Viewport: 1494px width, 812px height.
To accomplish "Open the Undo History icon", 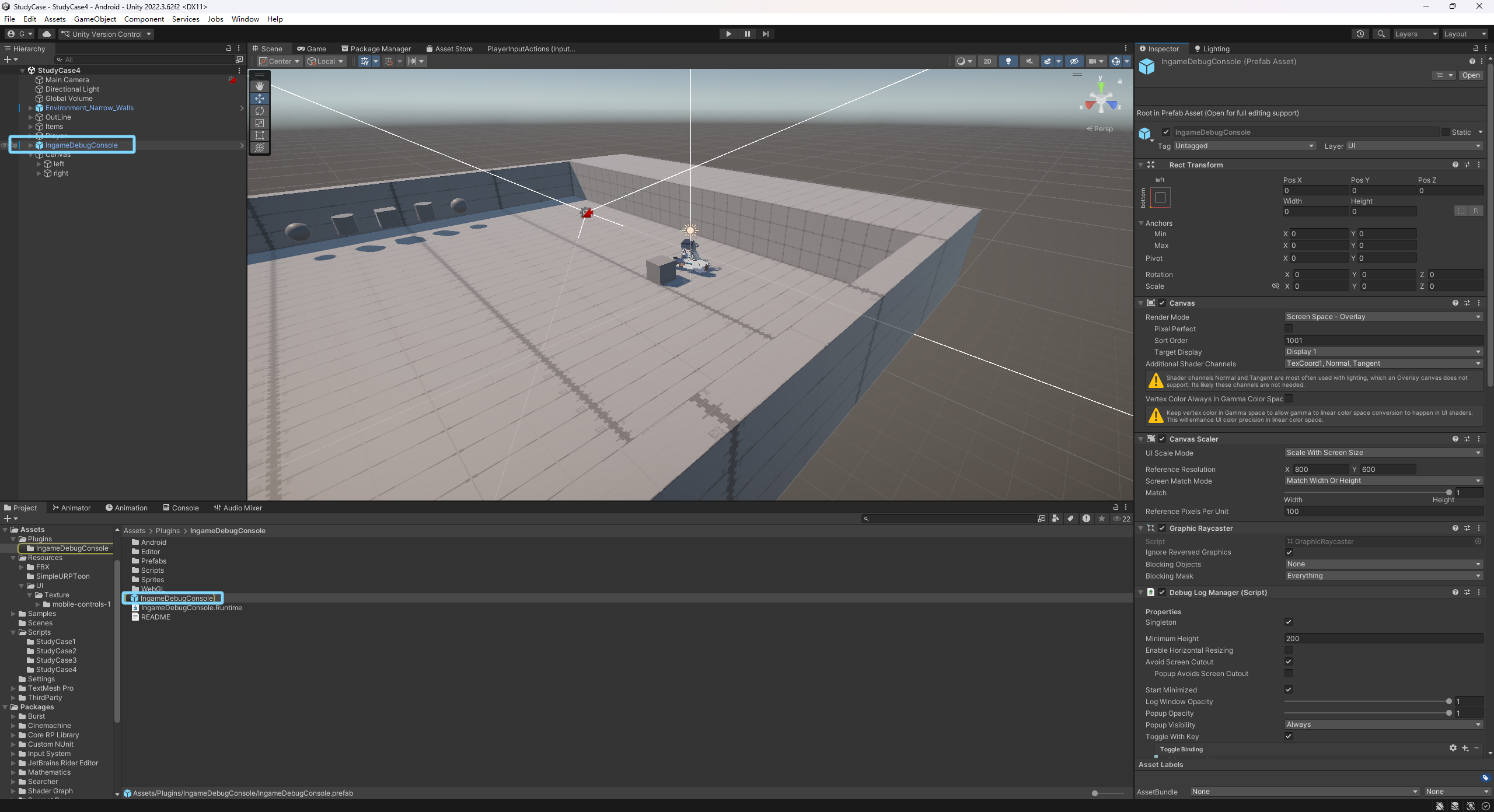I will (x=1360, y=34).
